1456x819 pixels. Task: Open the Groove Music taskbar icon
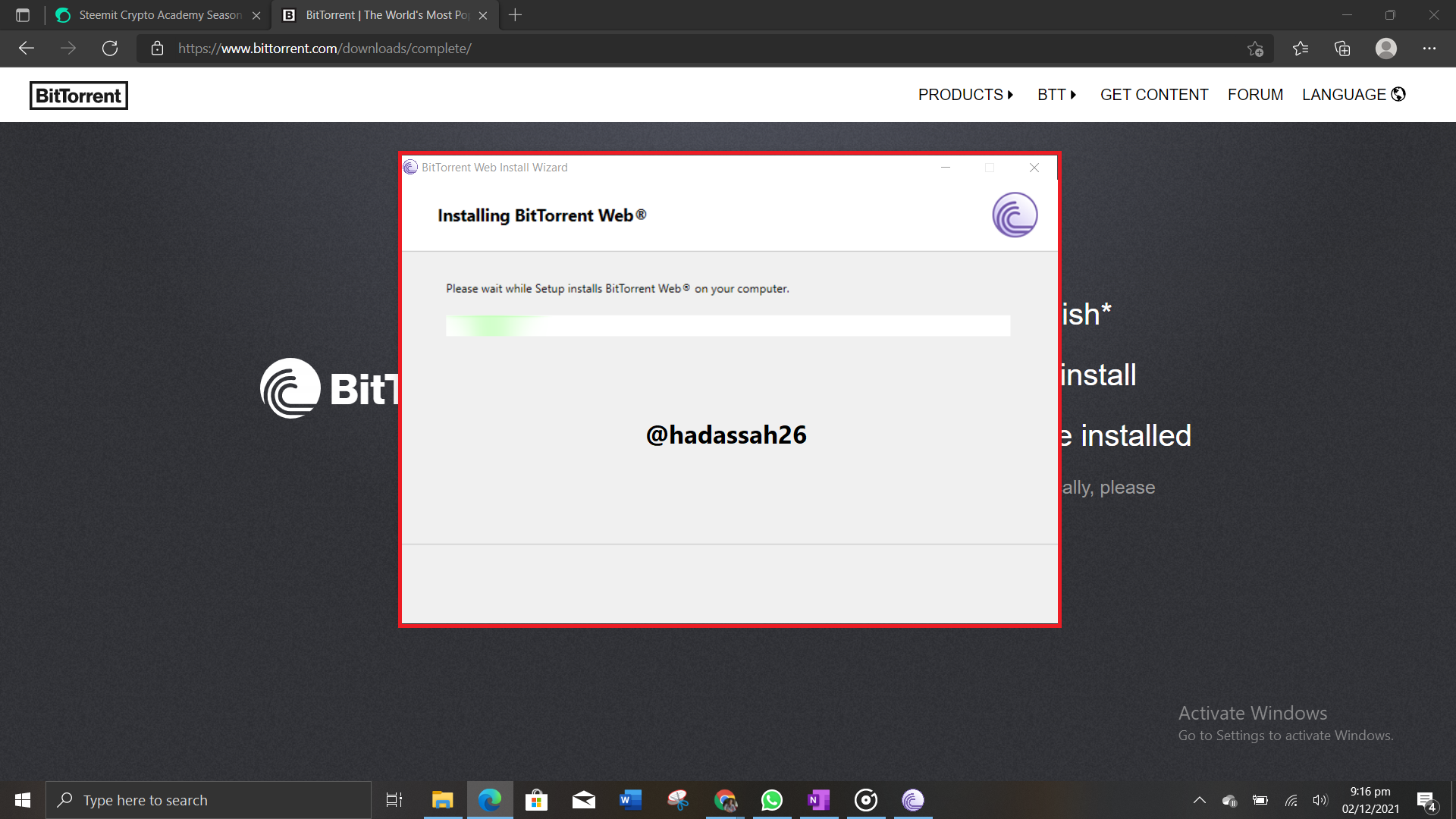(866, 800)
